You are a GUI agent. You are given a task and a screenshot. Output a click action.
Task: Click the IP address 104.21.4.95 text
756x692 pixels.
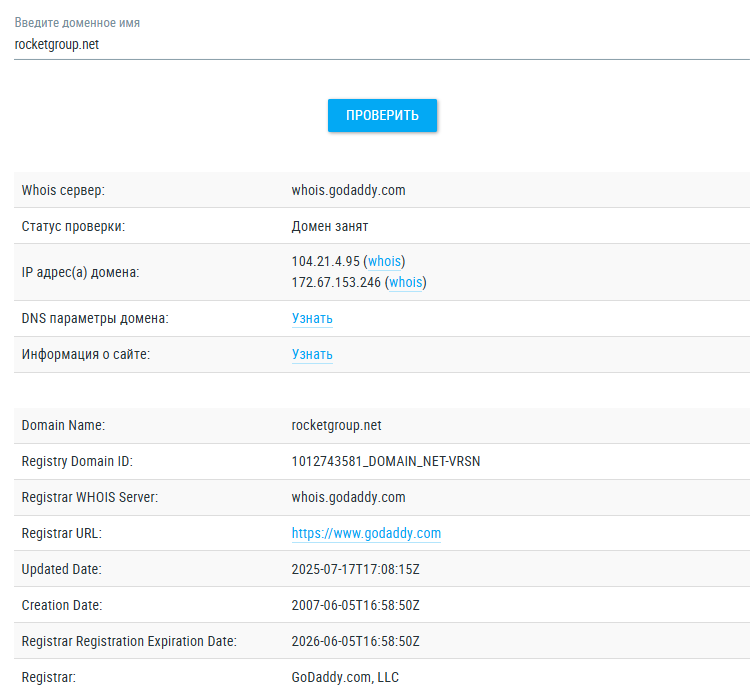click(x=325, y=262)
